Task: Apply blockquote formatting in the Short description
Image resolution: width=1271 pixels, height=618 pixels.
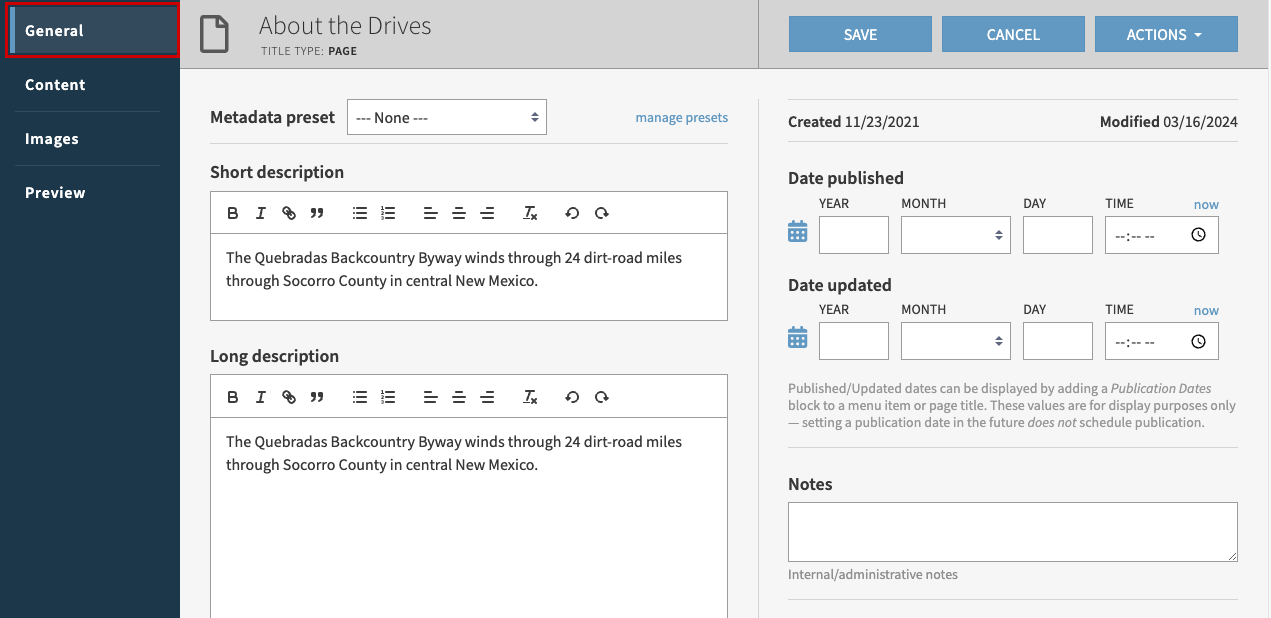Action: (x=317, y=212)
